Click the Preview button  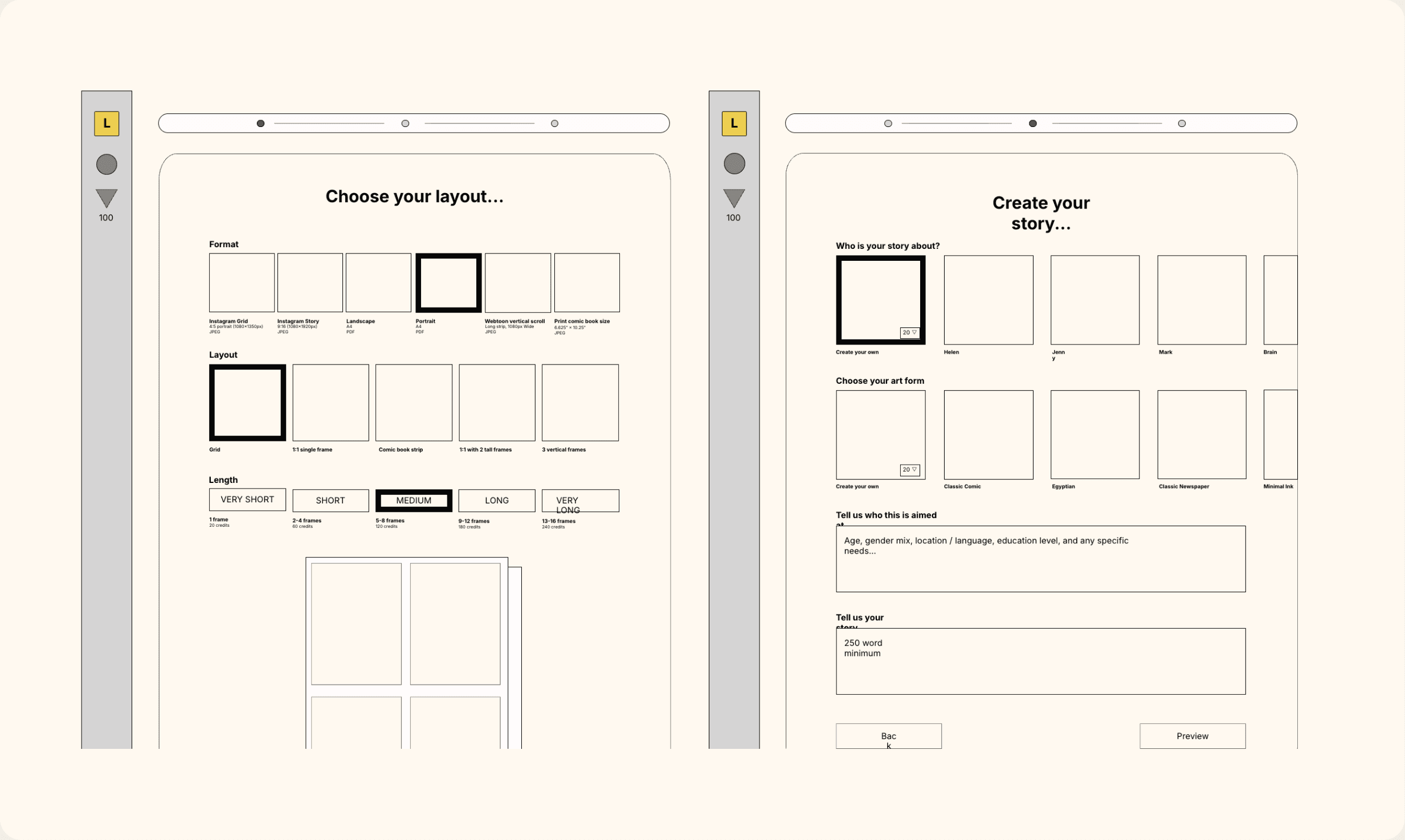coord(1192,736)
